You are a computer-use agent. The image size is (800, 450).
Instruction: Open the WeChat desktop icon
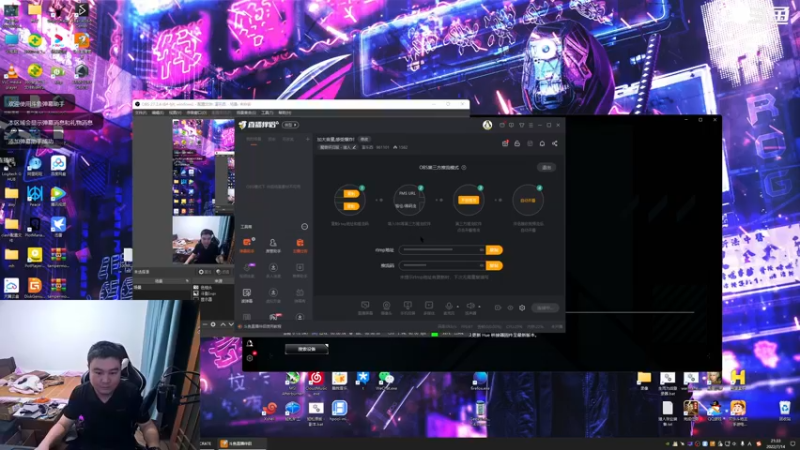coord(386,382)
